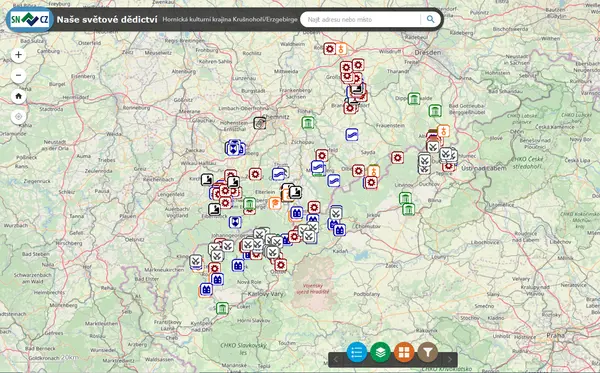Image resolution: width=600 pixels, height=373 pixels.
Task: Click the address search field
Action: coord(361,19)
